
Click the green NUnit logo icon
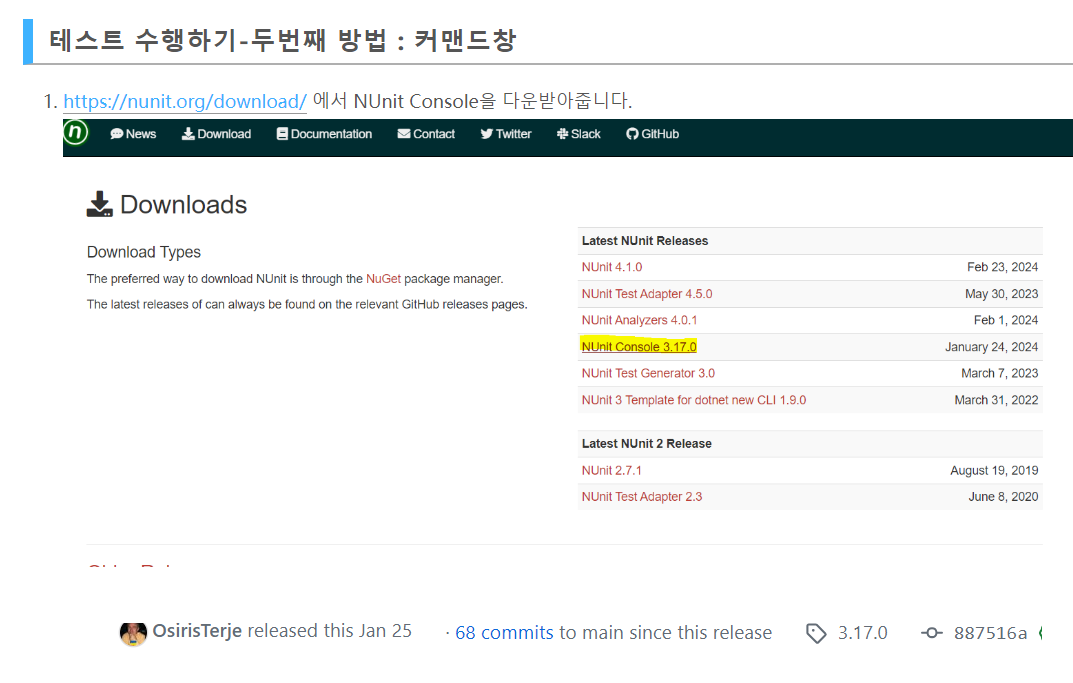click(76, 133)
